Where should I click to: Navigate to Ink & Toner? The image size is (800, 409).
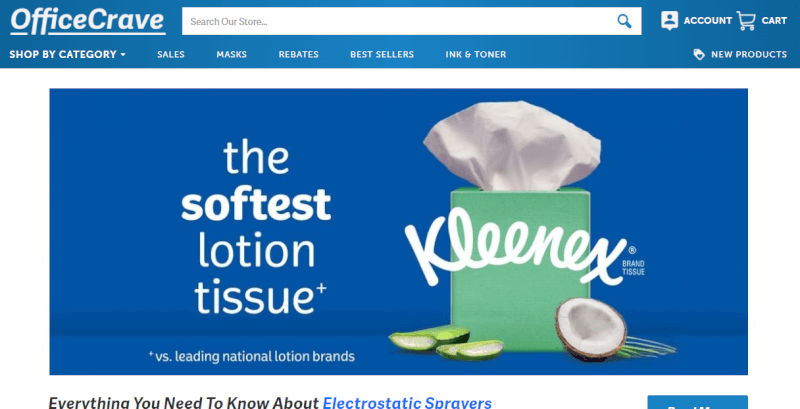click(x=476, y=55)
